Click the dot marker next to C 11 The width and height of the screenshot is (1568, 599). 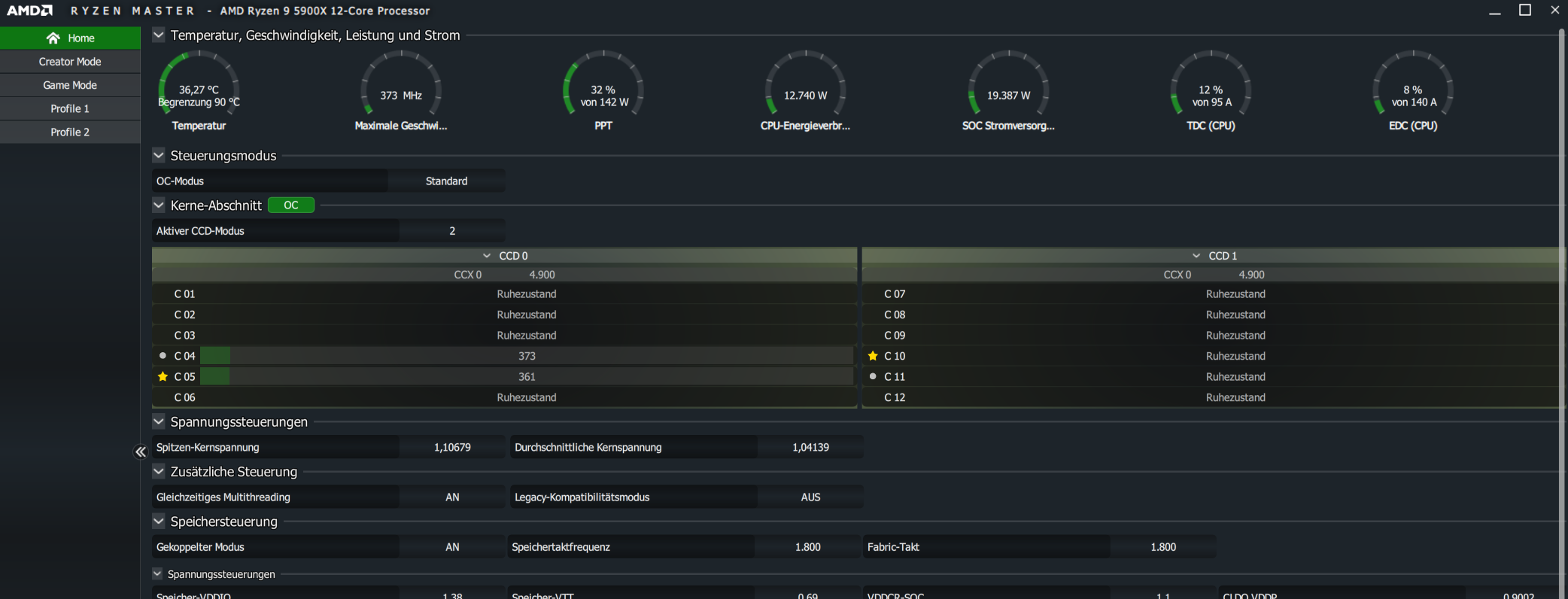coord(873,376)
